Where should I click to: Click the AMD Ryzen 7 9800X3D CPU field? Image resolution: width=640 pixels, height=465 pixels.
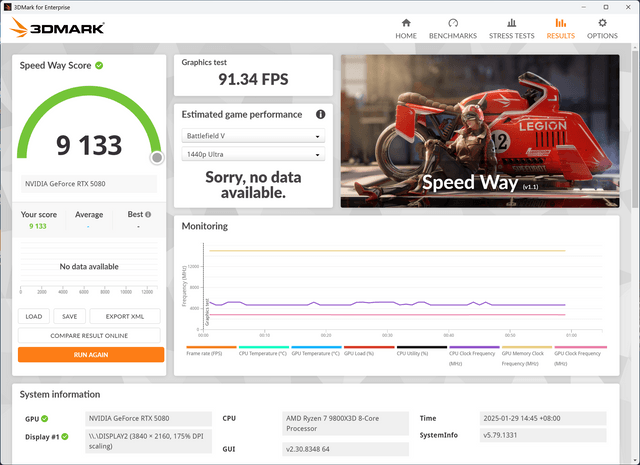click(x=345, y=423)
